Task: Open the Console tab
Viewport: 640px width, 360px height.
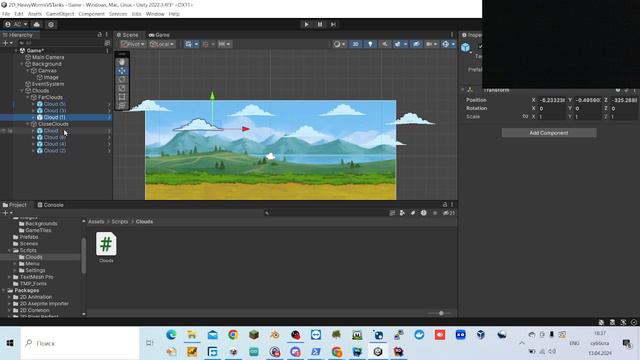Action: click(51, 205)
